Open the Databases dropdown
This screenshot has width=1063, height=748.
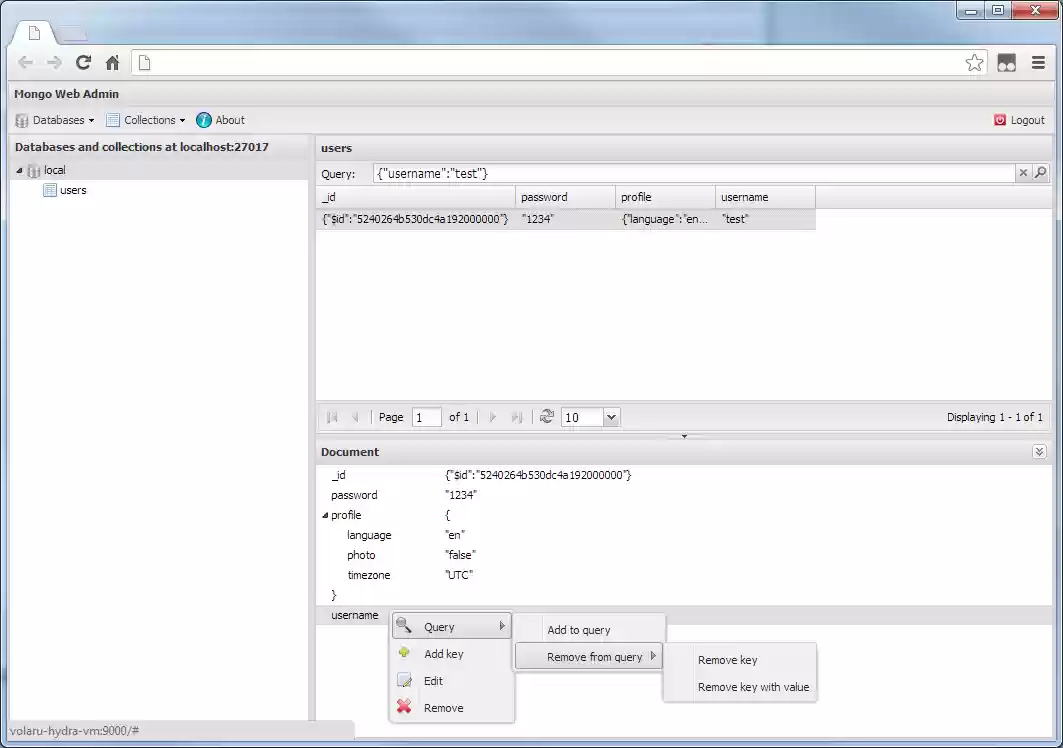point(58,119)
